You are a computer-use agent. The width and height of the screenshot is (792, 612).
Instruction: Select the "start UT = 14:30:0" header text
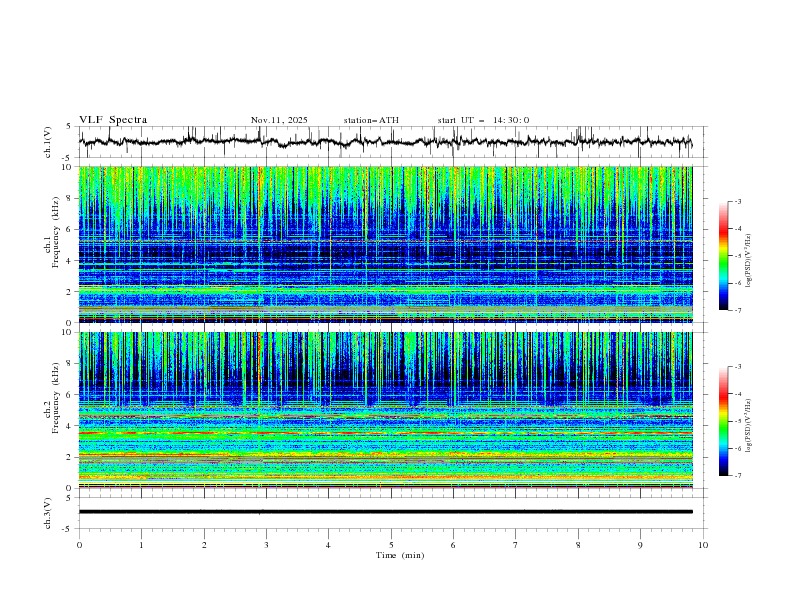(483, 120)
